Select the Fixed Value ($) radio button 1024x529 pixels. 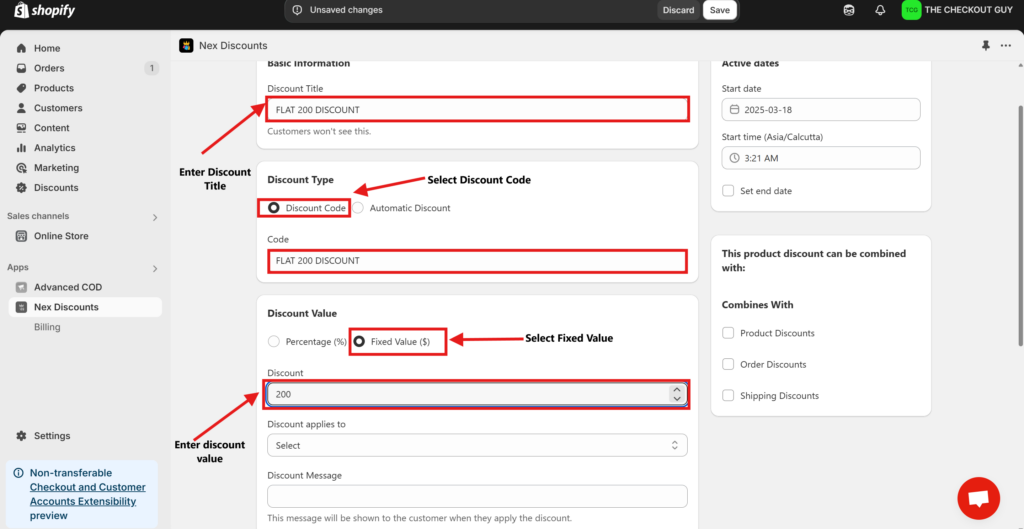point(359,342)
